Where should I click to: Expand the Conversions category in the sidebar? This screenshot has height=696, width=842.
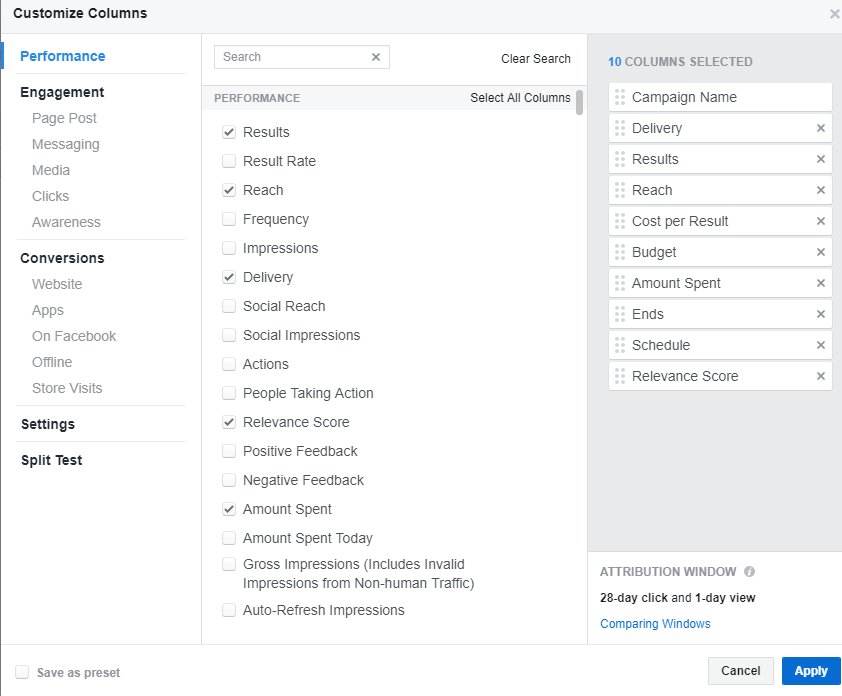[x=62, y=258]
